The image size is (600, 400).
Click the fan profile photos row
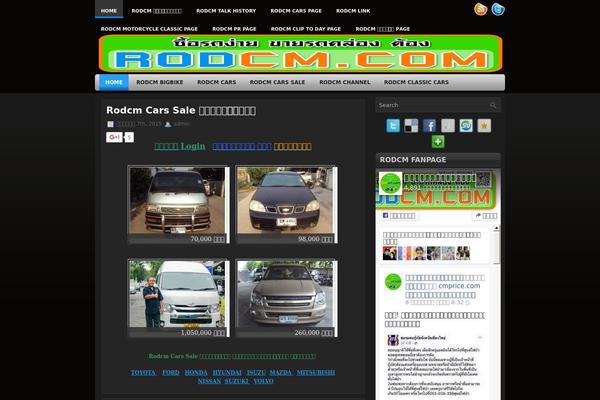[x=426, y=253]
